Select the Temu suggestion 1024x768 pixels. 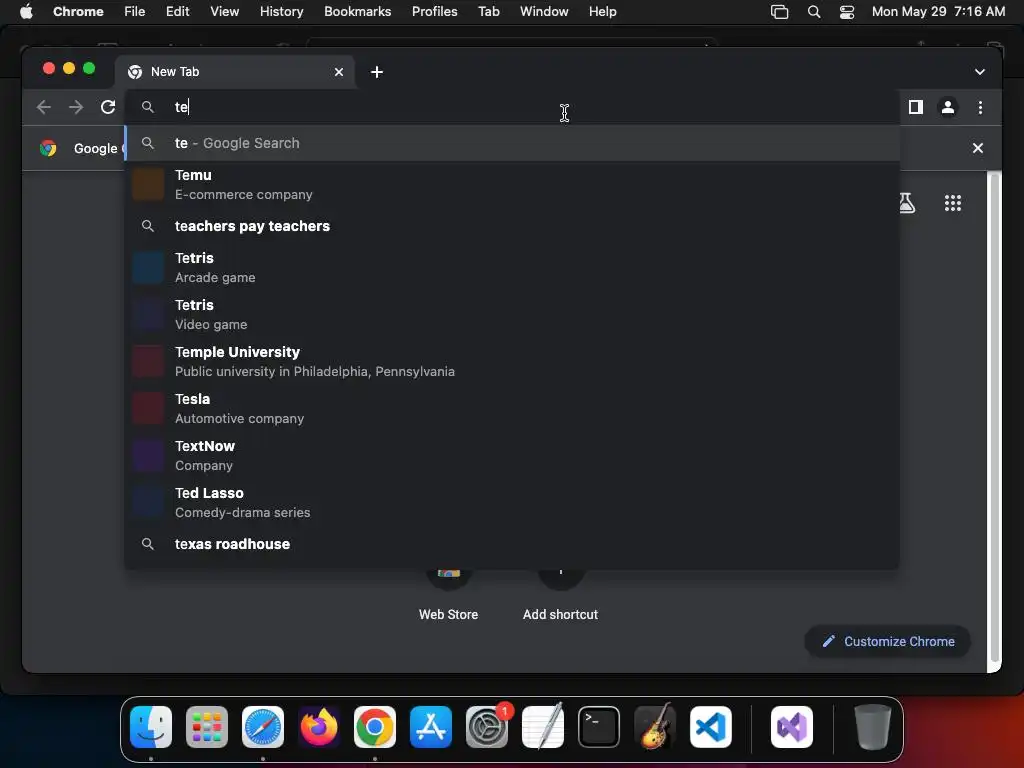point(513,184)
